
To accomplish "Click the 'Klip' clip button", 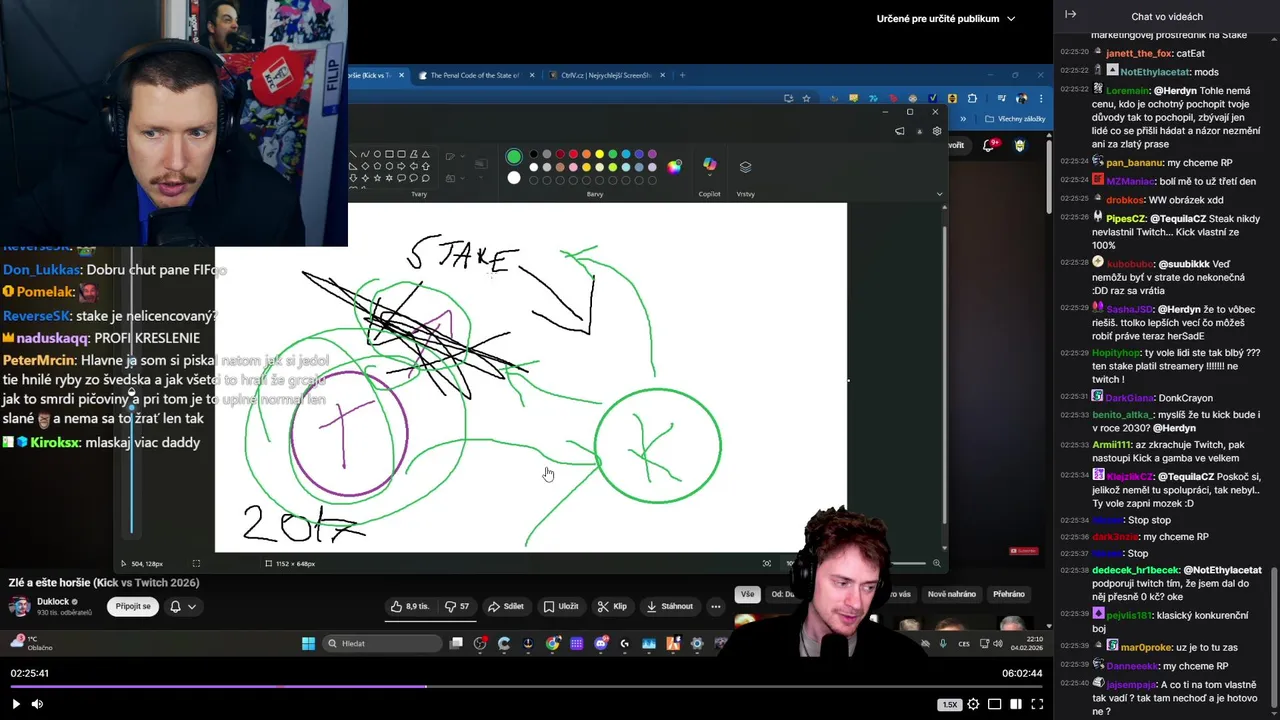I will pyautogui.click(x=612, y=606).
